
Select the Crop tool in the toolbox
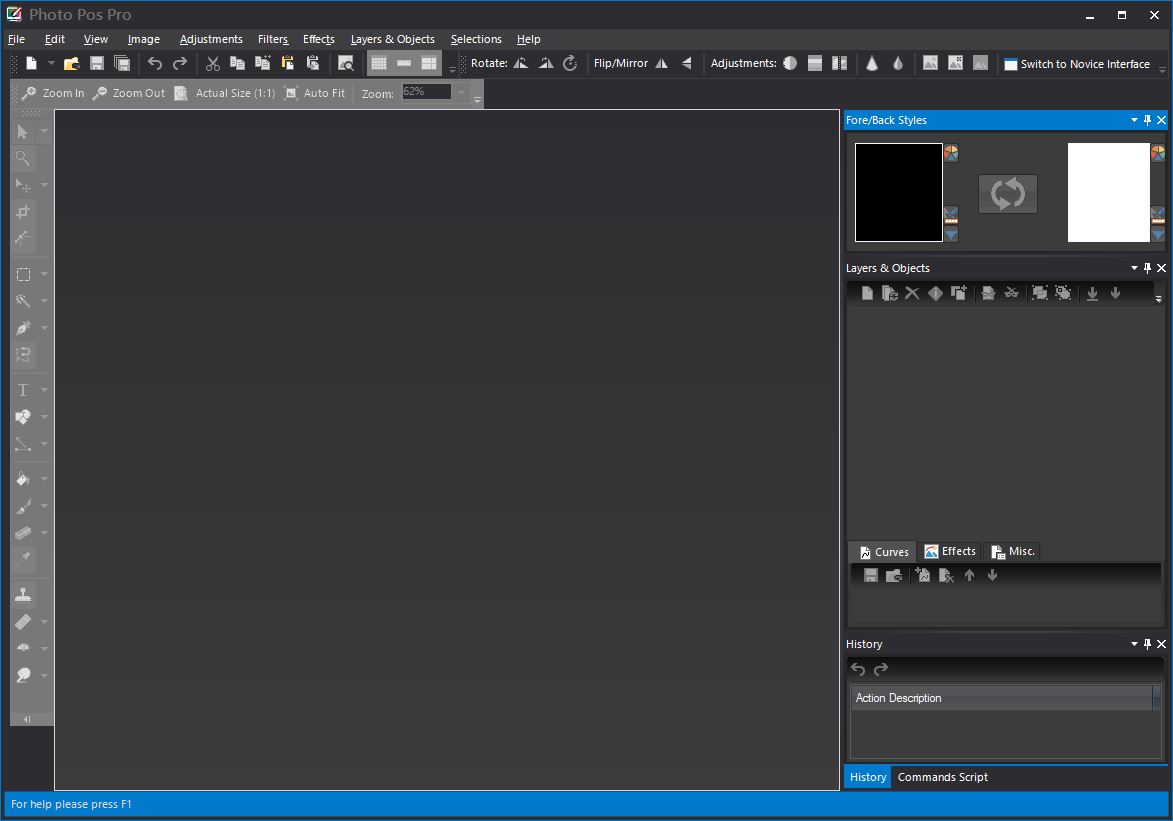(x=23, y=212)
